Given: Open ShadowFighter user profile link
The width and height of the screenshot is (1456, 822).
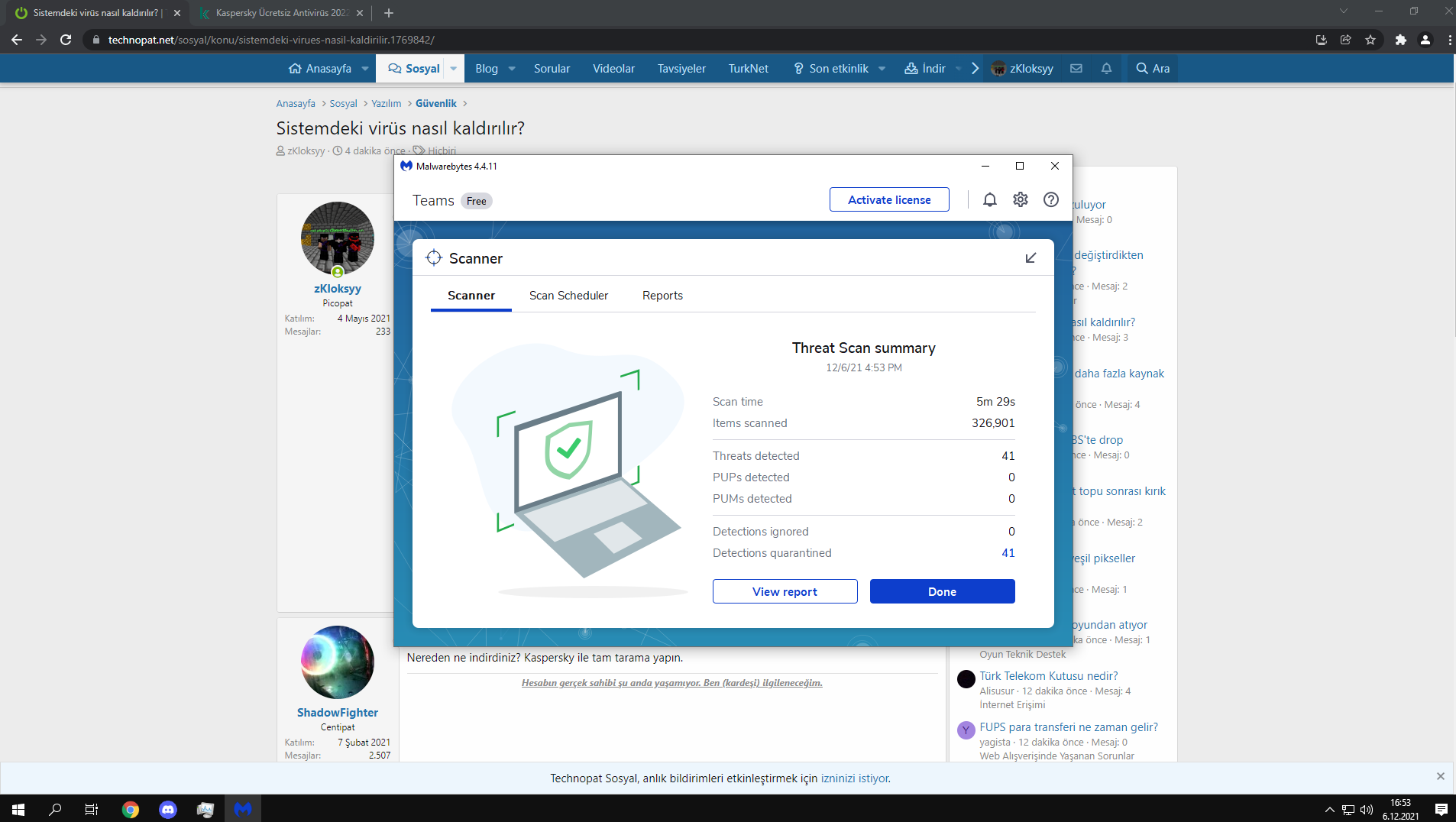Looking at the screenshot, I should point(338,713).
